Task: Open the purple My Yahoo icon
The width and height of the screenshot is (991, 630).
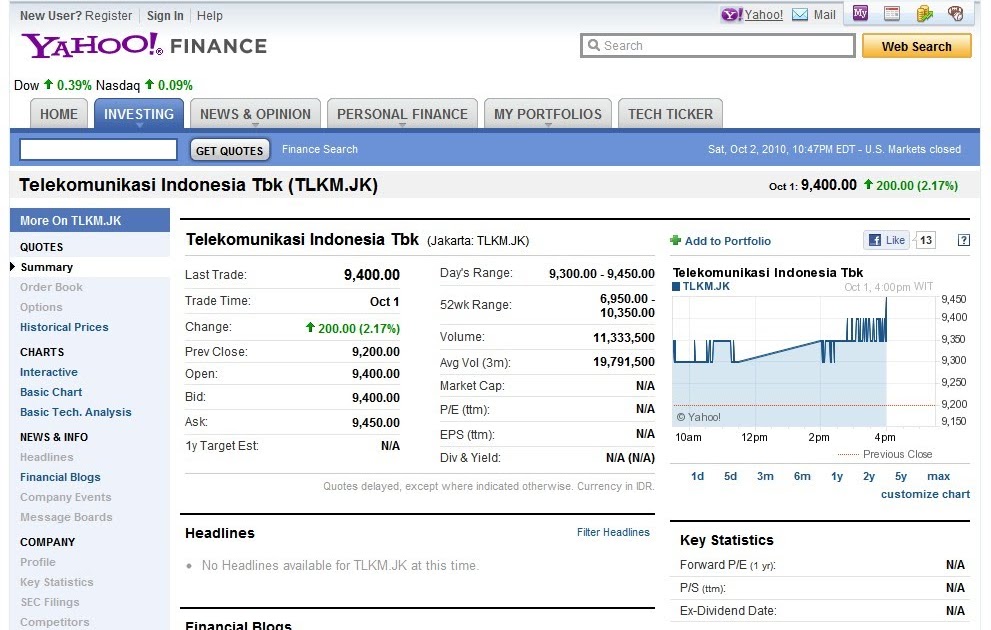Action: (x=860, y=13)
